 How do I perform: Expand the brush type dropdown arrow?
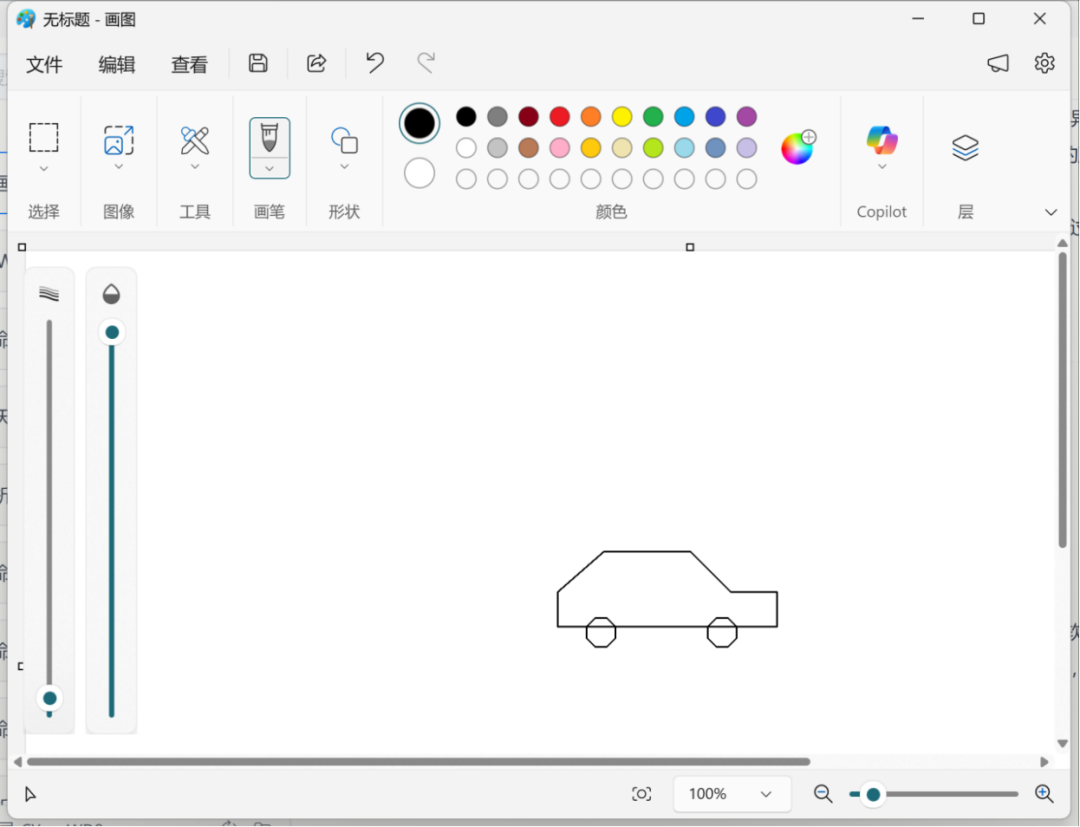coord(269,169)
